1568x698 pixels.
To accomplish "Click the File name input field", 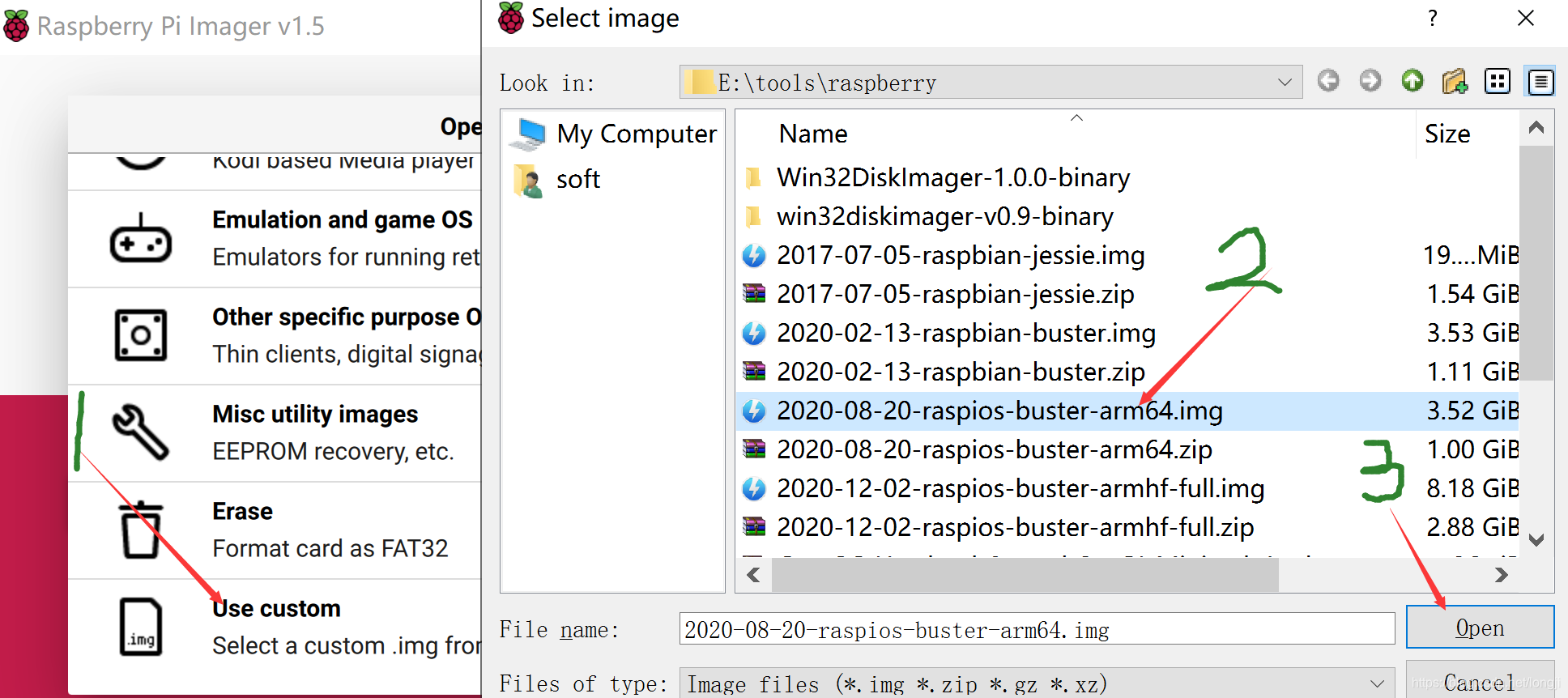I will click(1037, 628).
